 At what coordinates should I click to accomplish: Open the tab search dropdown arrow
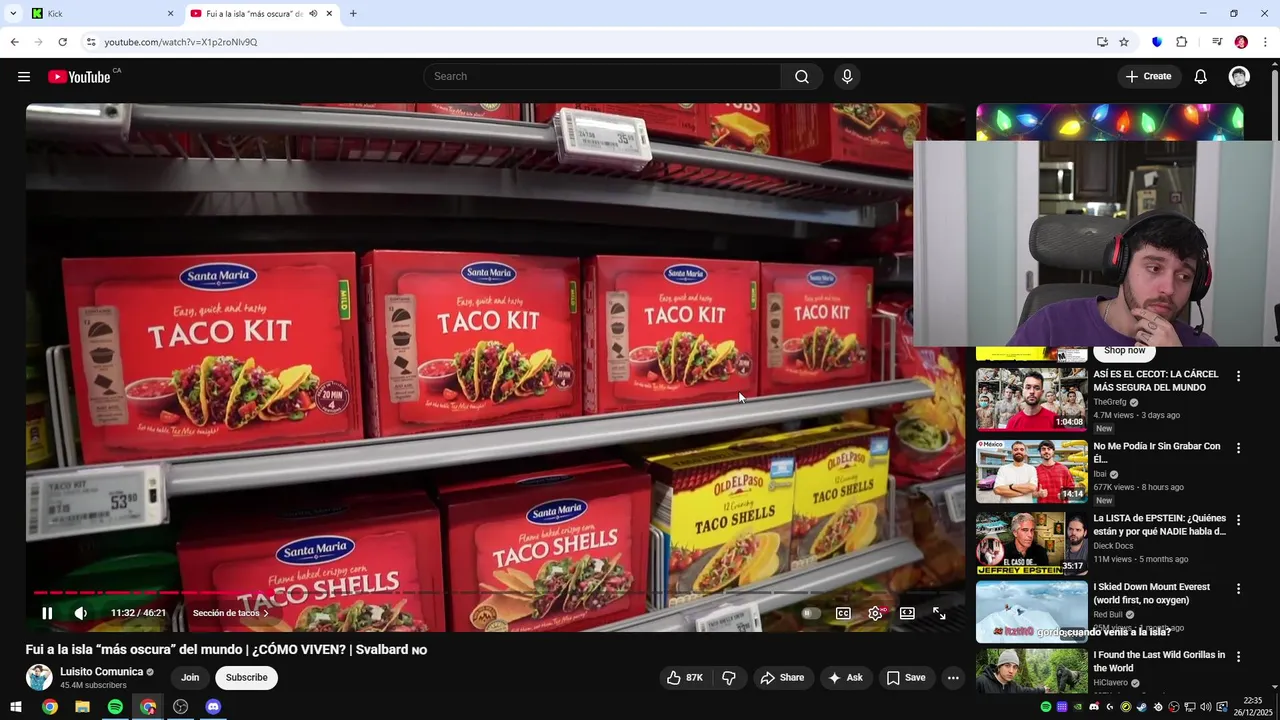(x=13, y=14)
